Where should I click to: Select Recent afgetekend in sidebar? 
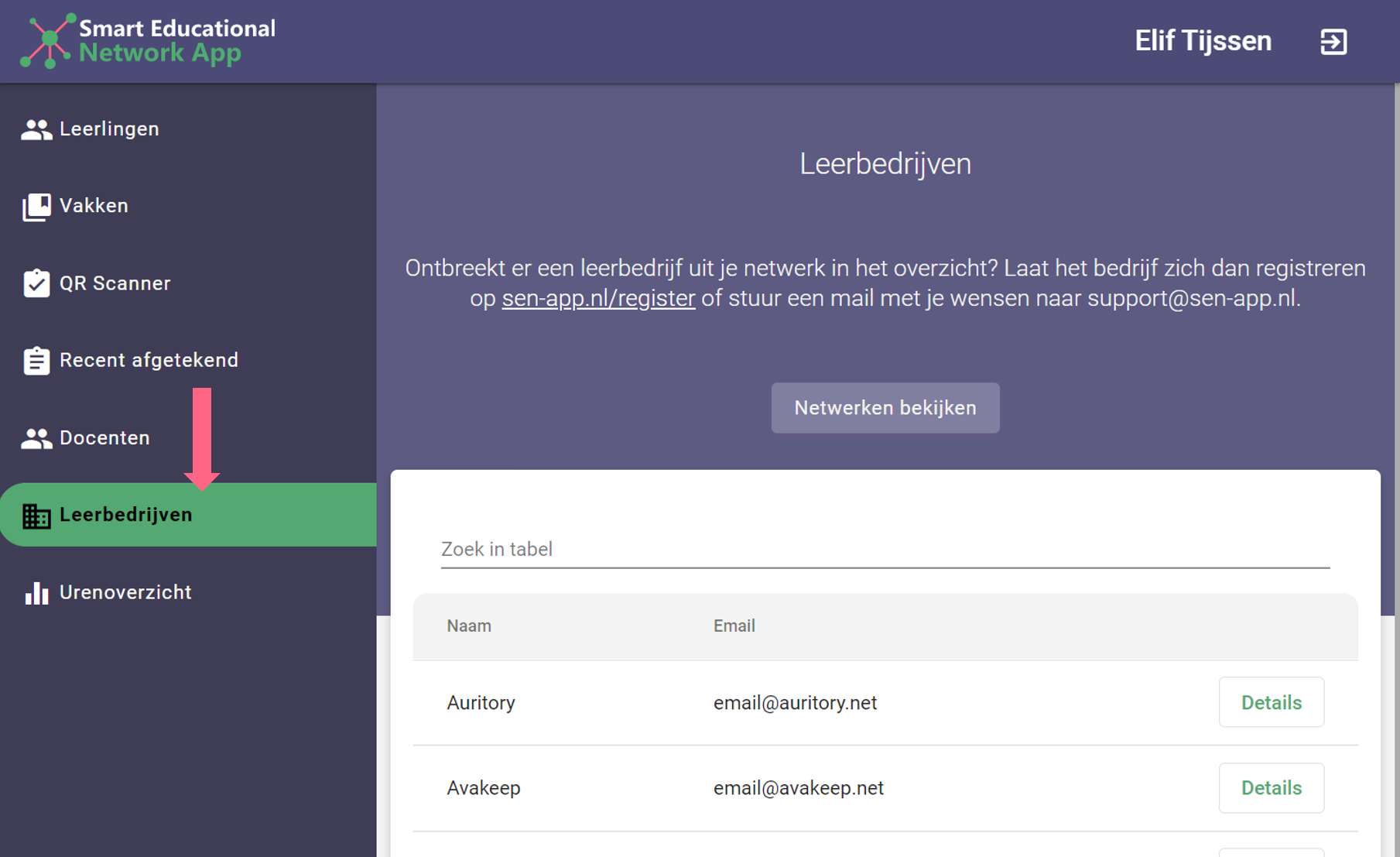(188, 360)
